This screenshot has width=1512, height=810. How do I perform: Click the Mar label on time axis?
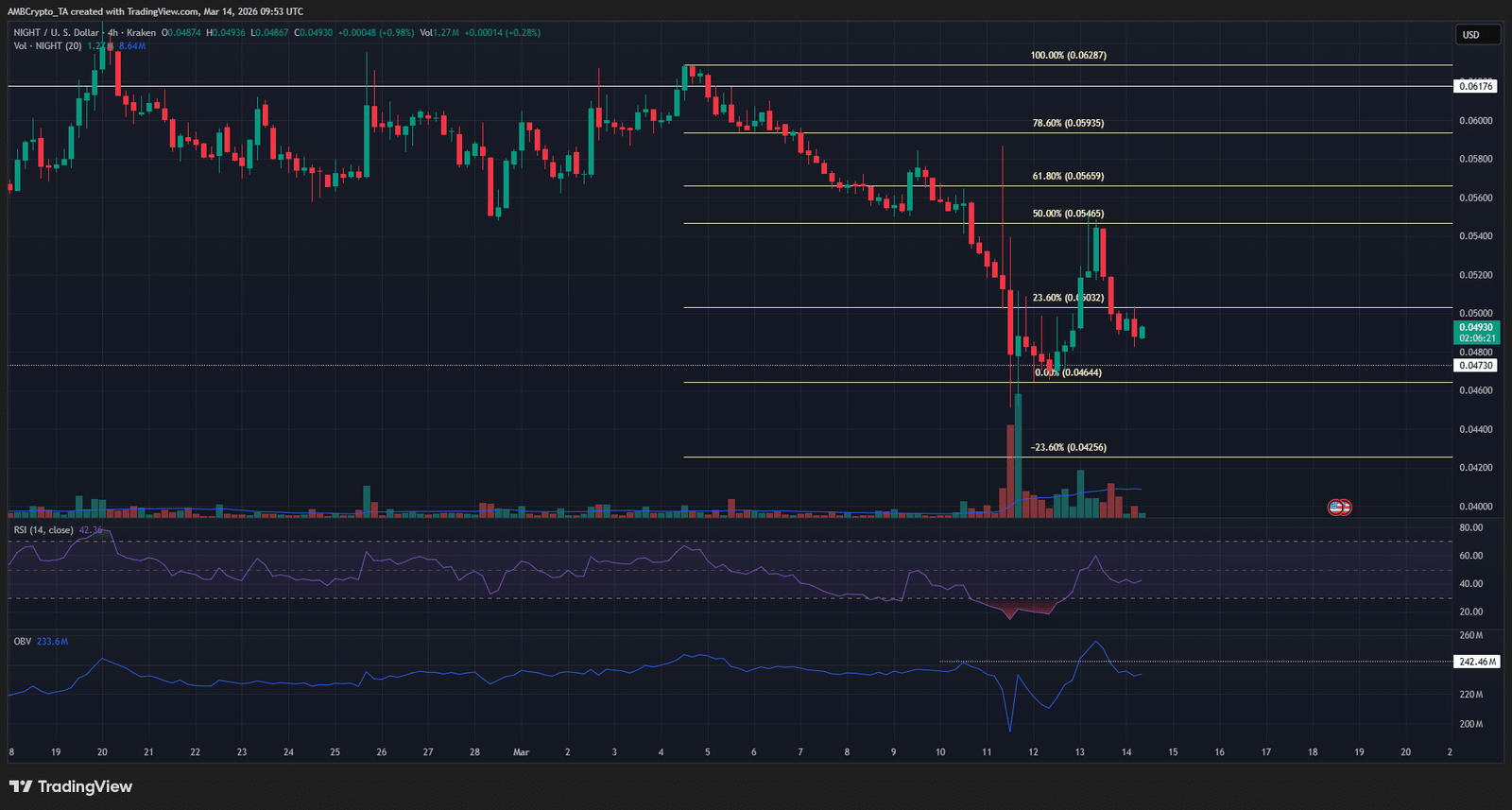(521, 752)
